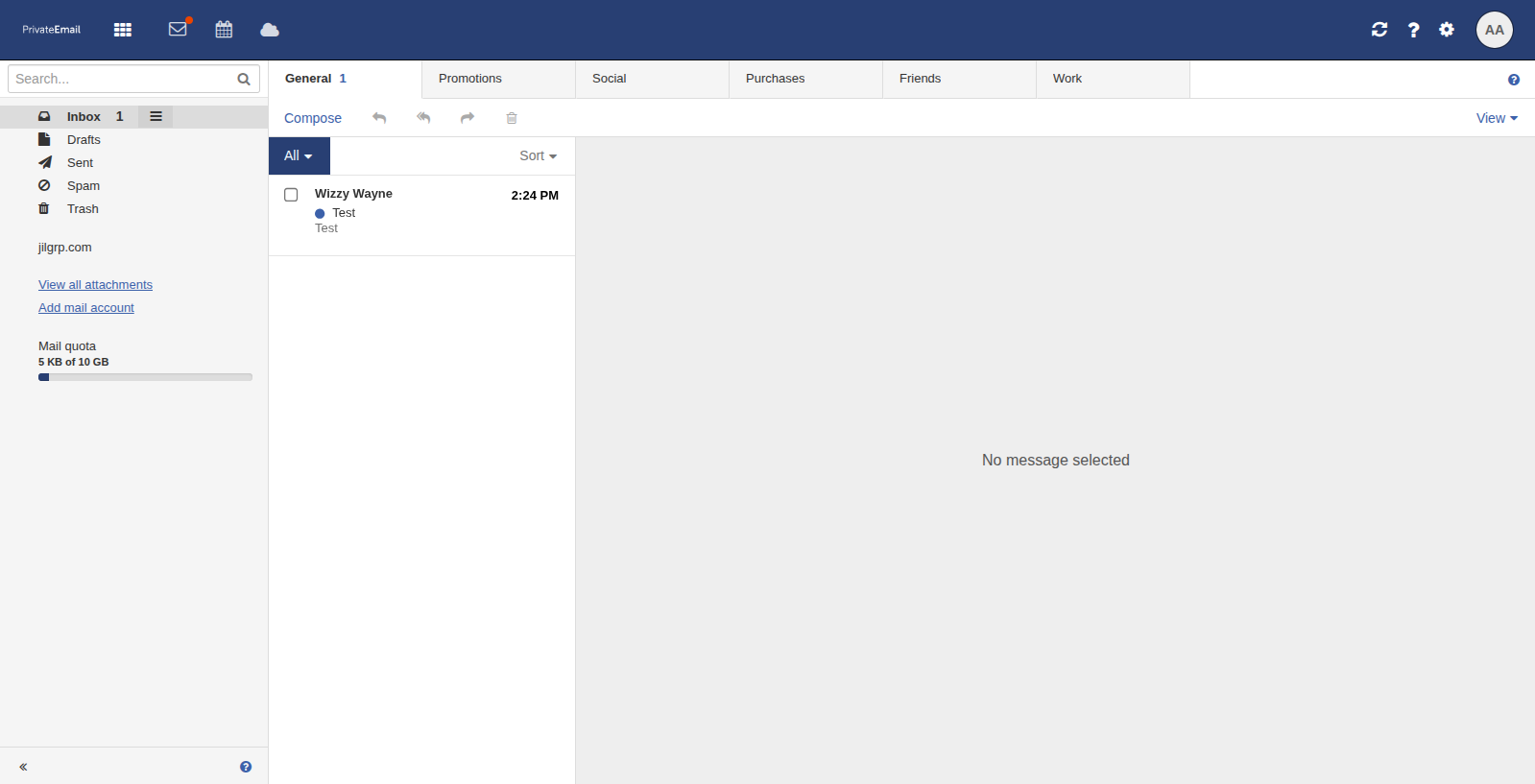Click the delete trash icon in toolbar
Image resolution: width=1535 pixels, height=784 pixels.
(x=512, y=118)
